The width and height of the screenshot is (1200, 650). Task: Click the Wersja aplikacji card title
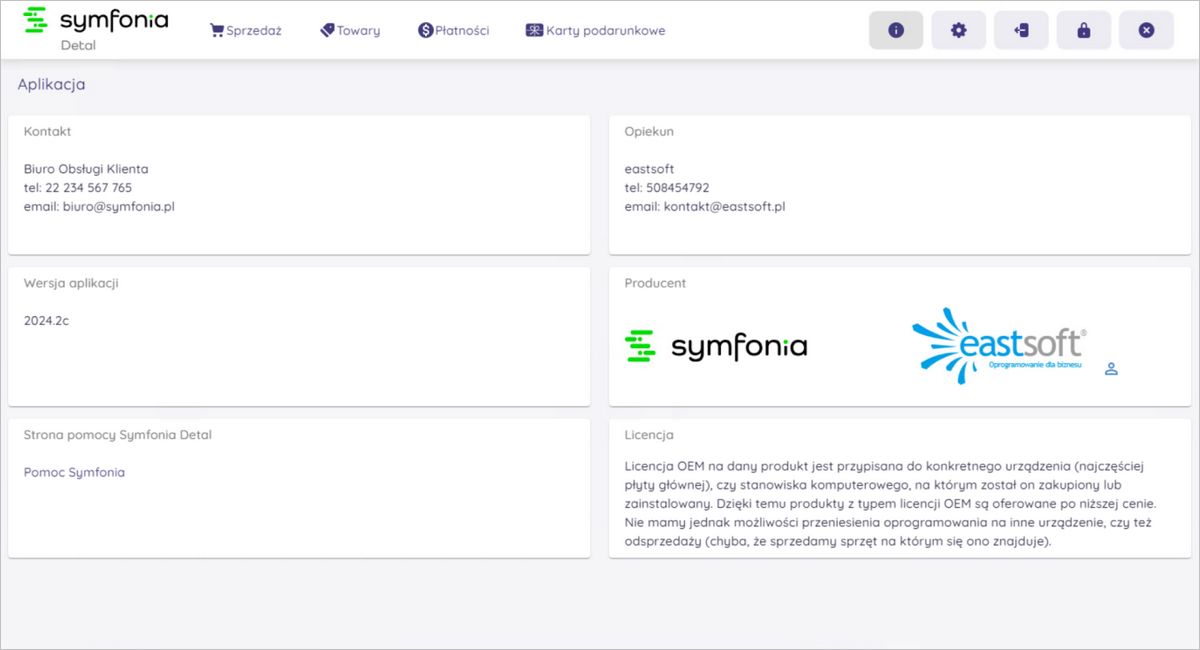click(x=71, y=283)
